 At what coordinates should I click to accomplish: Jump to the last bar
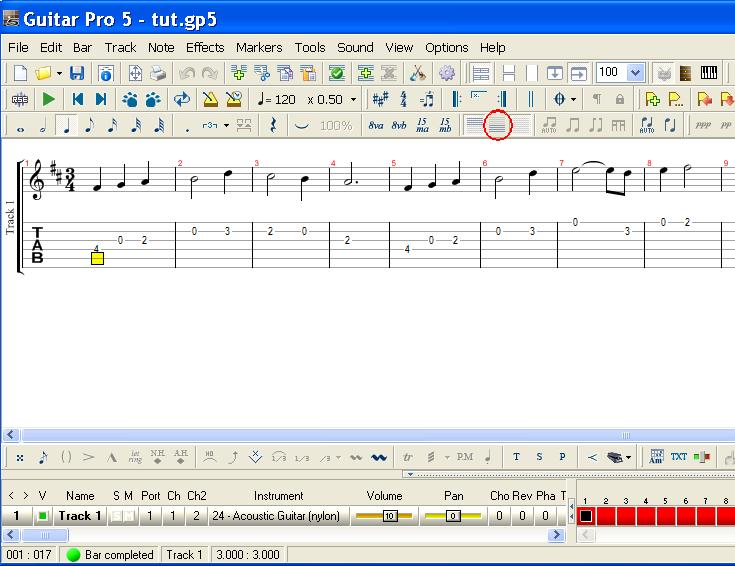coord(101,99)
